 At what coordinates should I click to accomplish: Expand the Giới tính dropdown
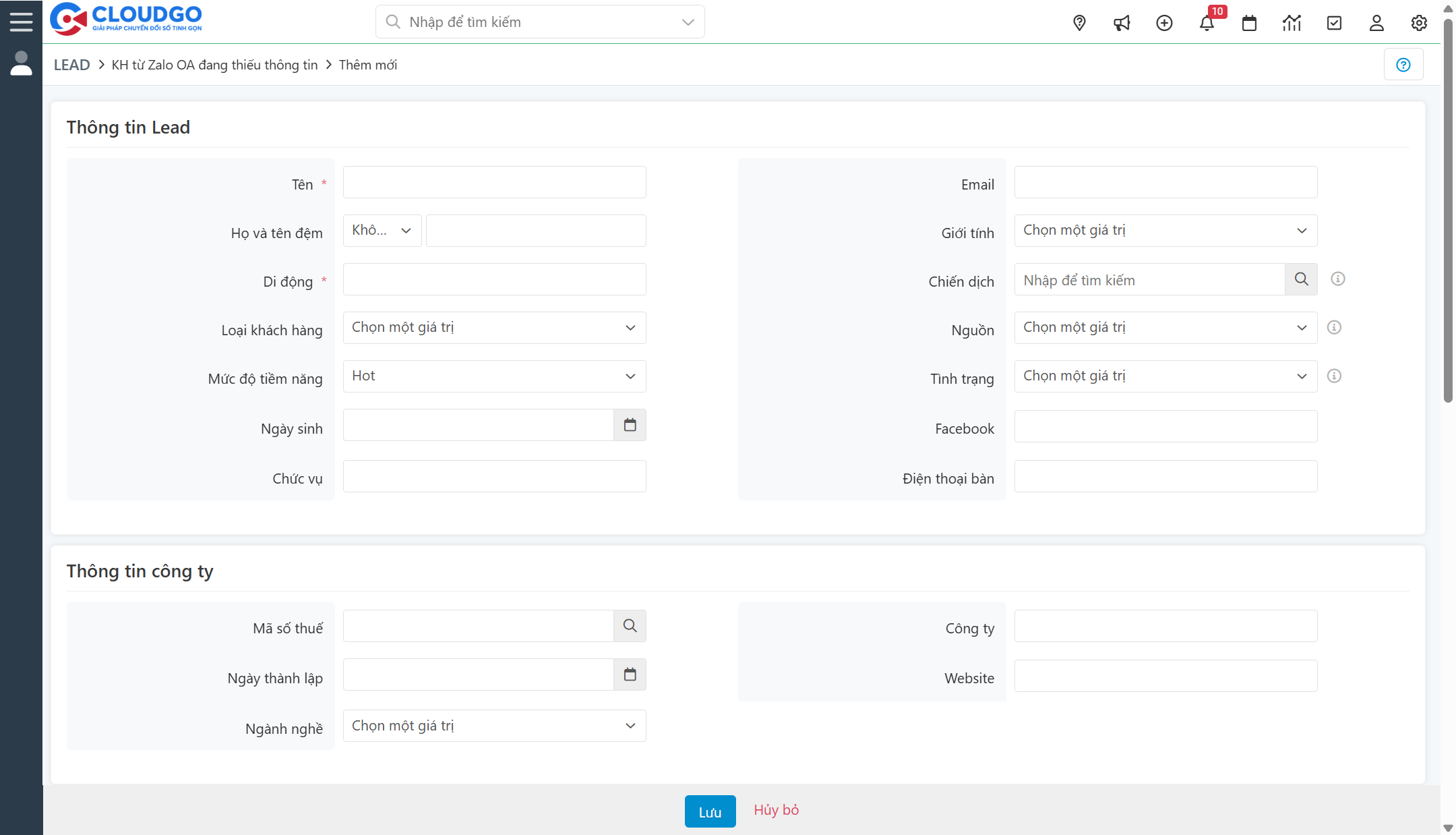coord(1165,231)
